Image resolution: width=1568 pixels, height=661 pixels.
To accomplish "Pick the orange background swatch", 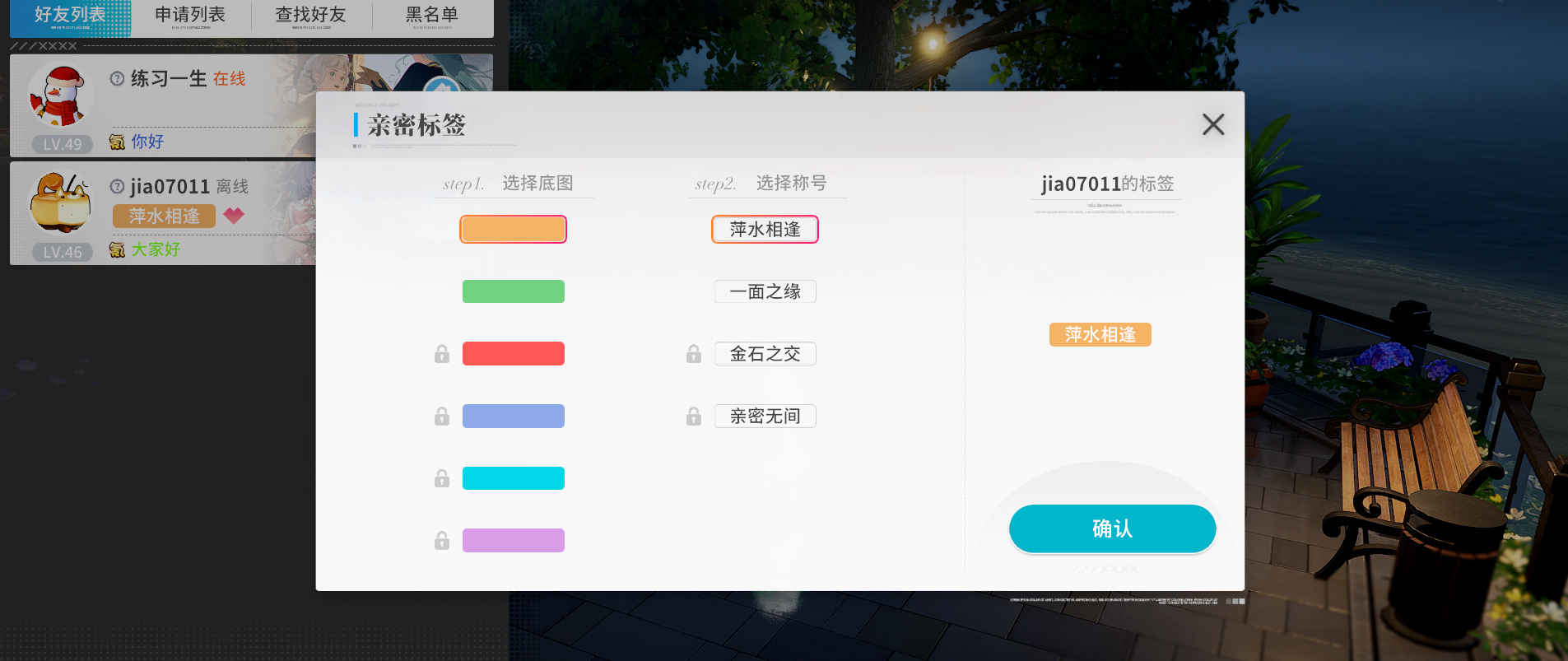I will tap(513, 230).
